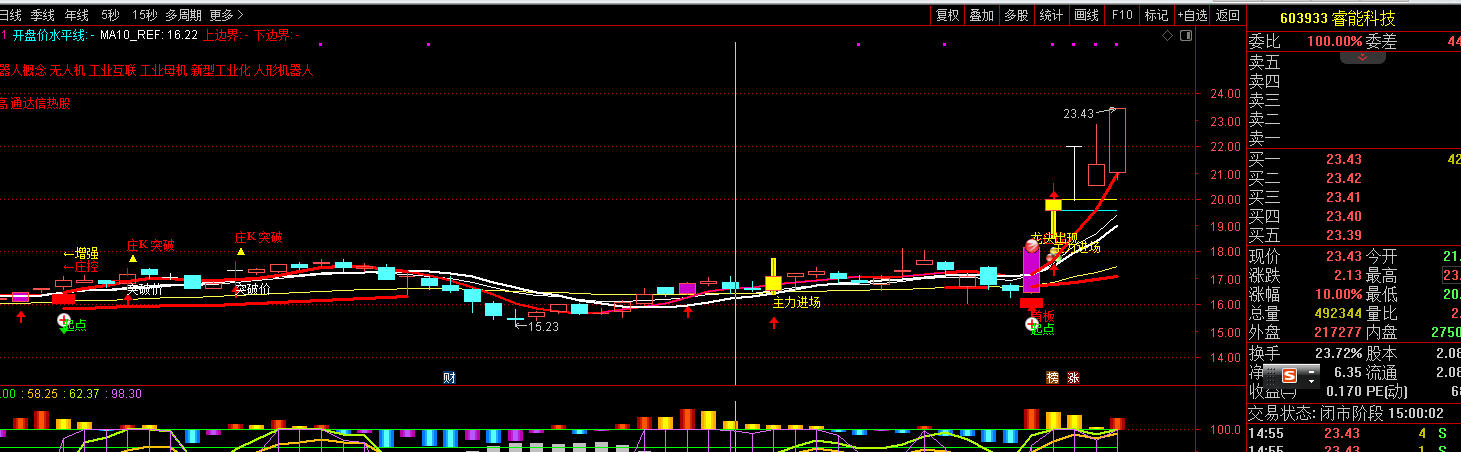The width and height of the screenshot is (1461, 452).
Task: Expand the order book with double-chevron arrow
Action: (1362, 57)
